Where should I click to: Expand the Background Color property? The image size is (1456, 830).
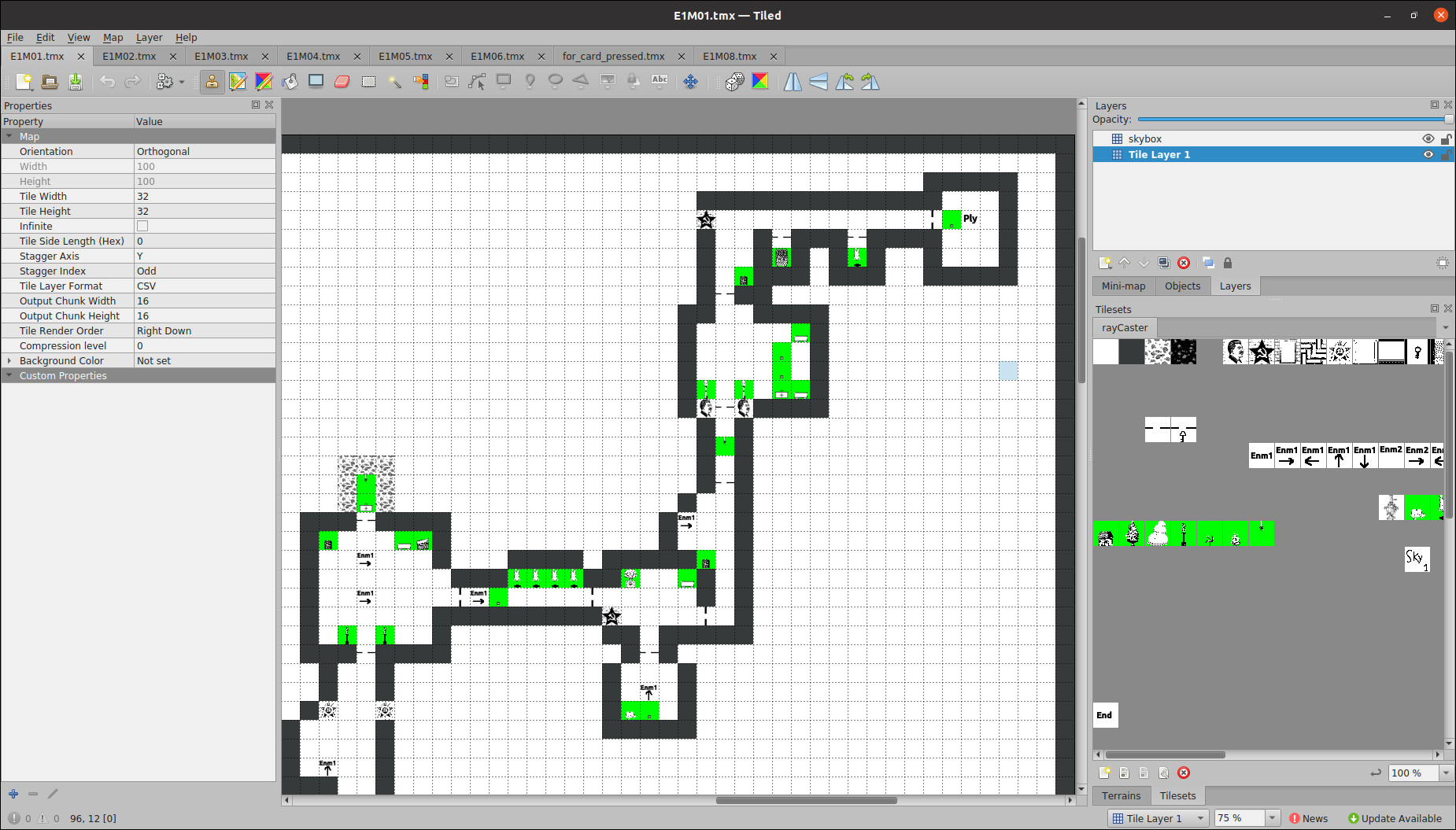(9, 360)
